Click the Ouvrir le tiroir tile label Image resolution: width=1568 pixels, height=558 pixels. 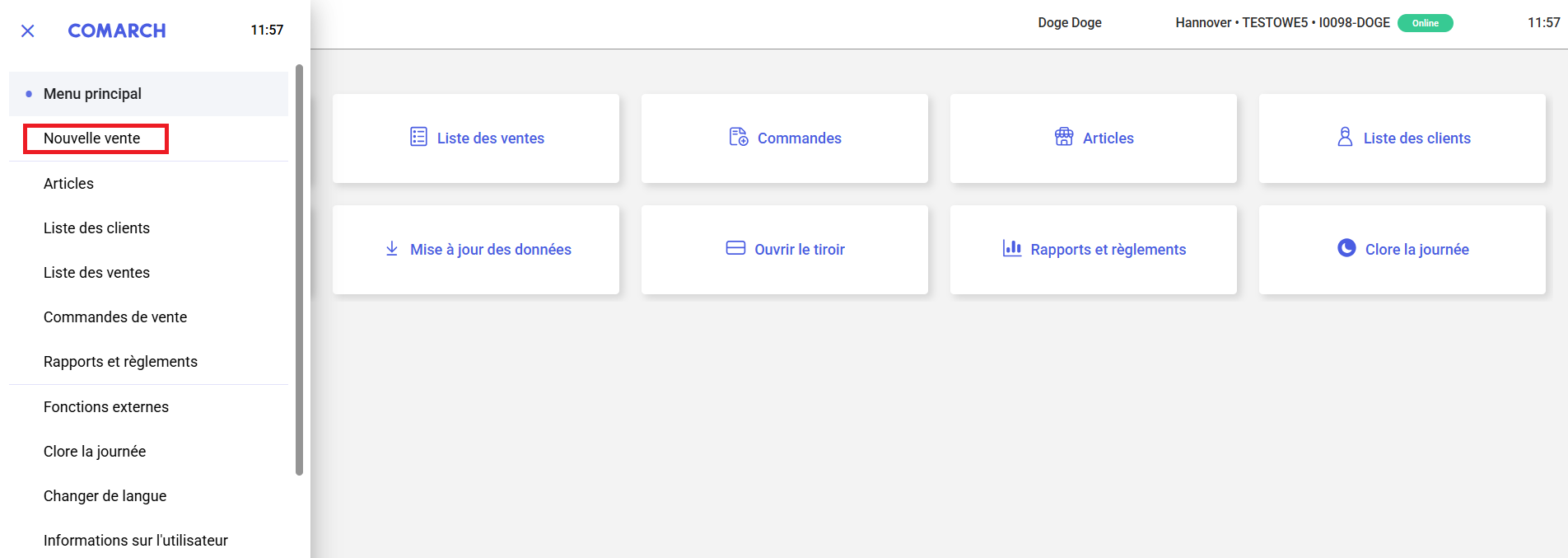(800, 250)
